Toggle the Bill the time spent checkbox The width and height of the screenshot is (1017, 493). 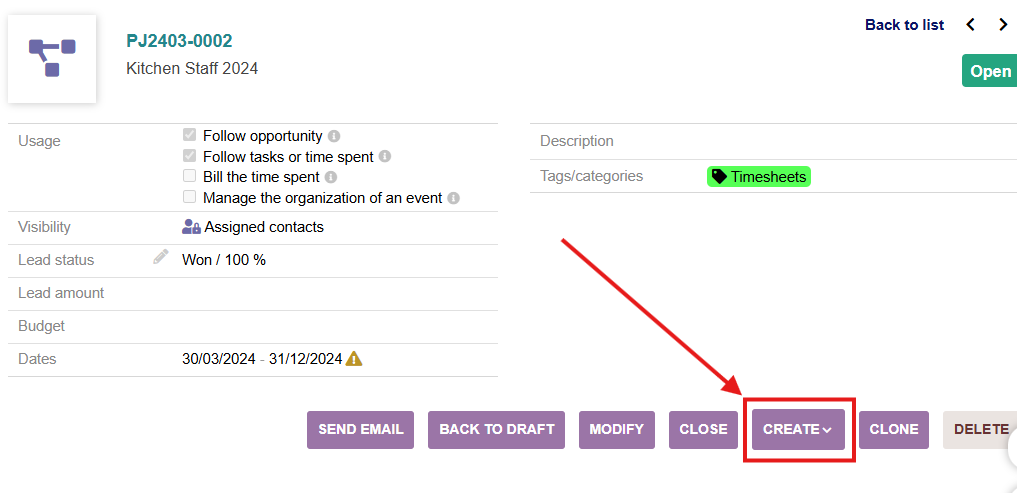pos(189,176)
